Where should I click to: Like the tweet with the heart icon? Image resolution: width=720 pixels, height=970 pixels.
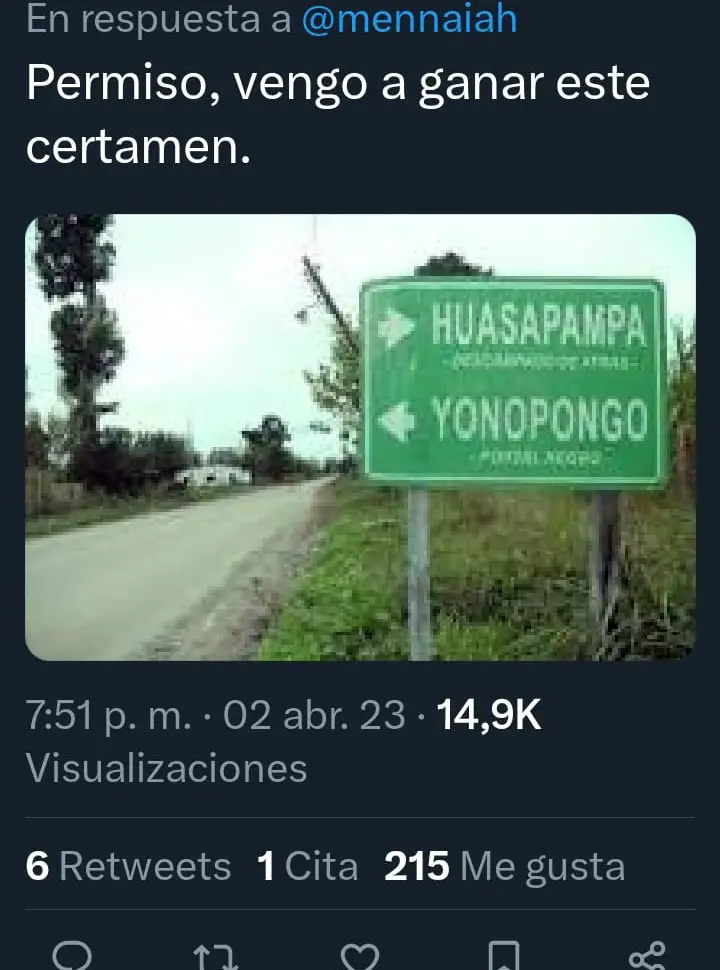(360, 958)
